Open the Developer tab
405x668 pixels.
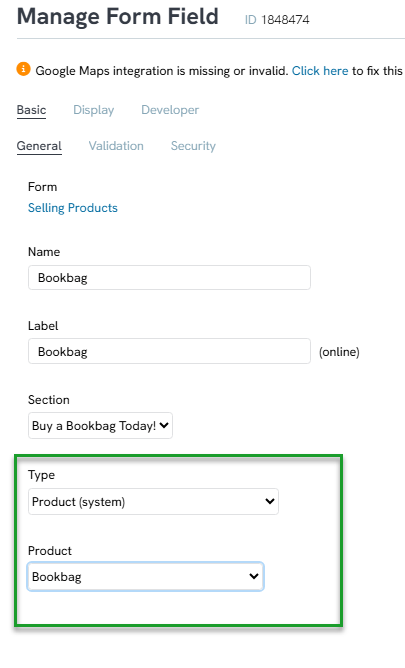pos(170,110)
